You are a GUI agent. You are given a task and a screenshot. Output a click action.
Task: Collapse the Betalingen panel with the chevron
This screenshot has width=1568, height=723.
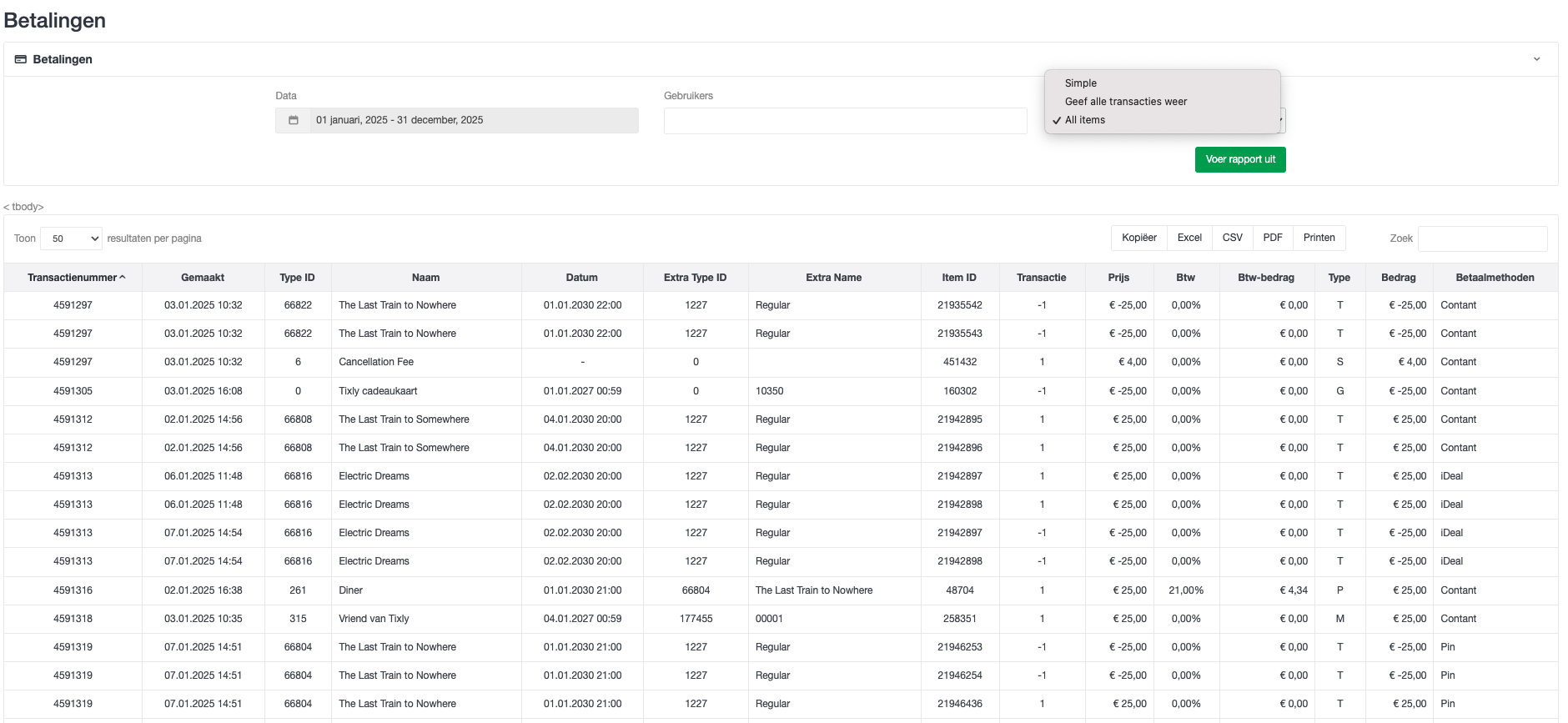(1536, 59)
